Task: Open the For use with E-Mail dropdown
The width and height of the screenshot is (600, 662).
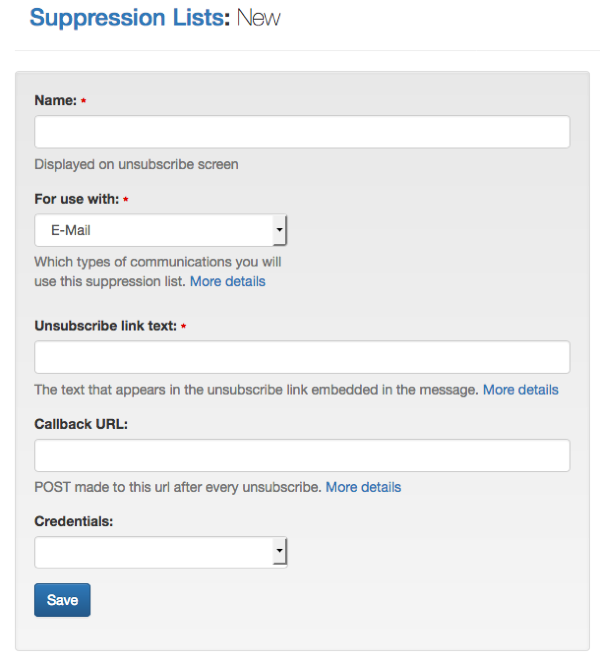Action: click(161, 230)
